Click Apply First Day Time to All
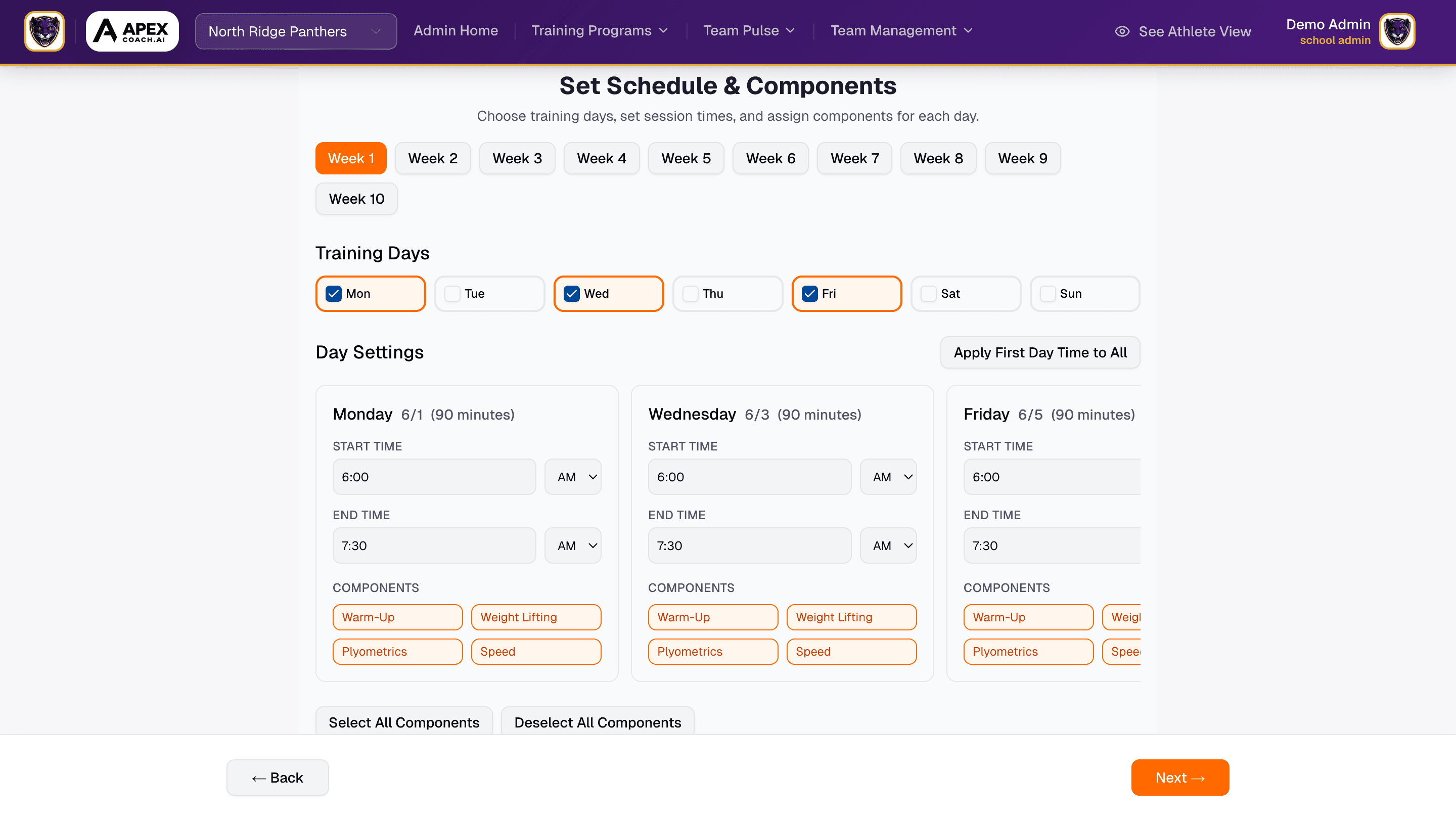Image resolution: width=1456 pixels, height=820 pixels. [1040, 352]
